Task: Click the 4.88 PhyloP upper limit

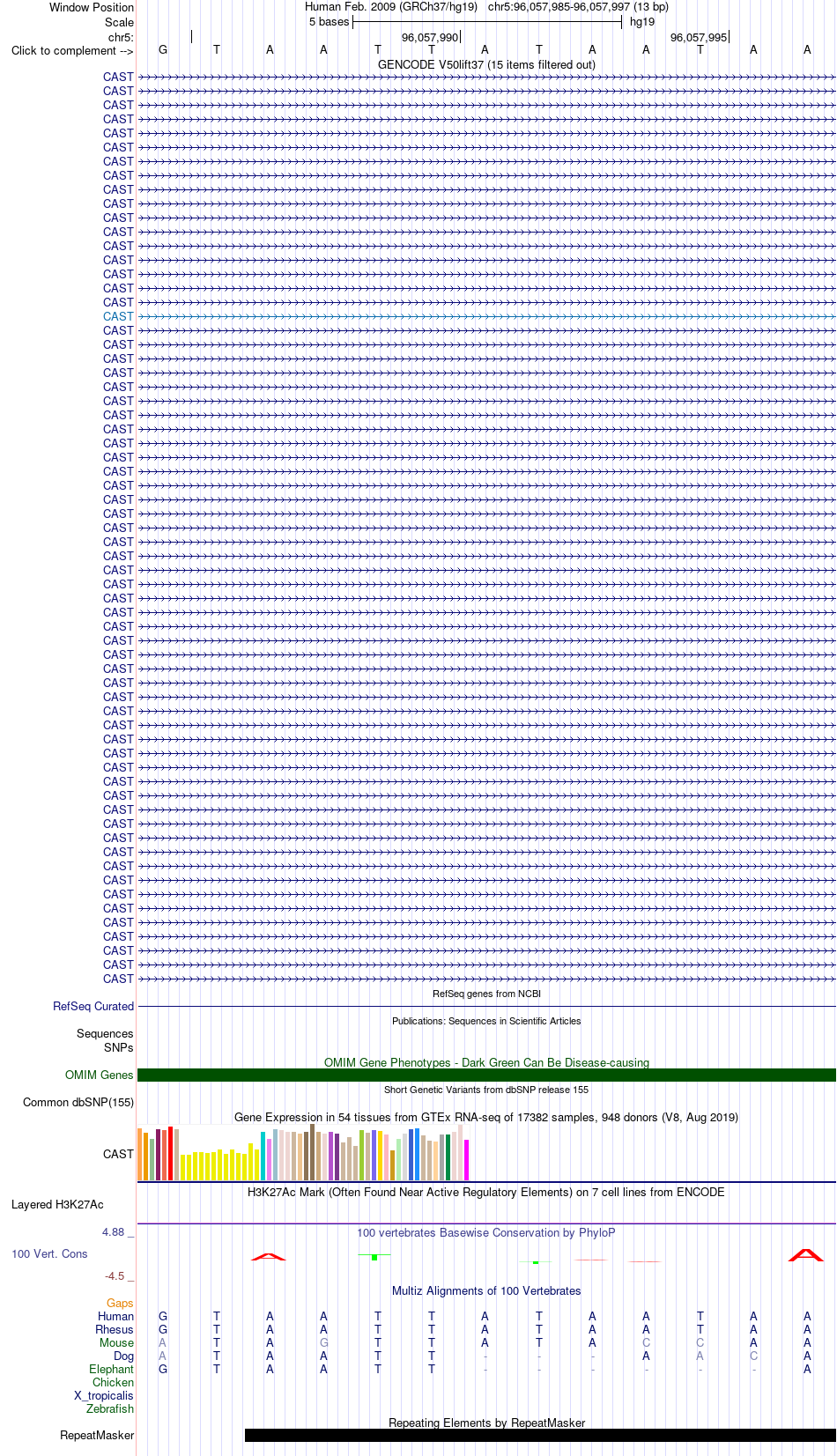Action: [x=118, y=1231]
